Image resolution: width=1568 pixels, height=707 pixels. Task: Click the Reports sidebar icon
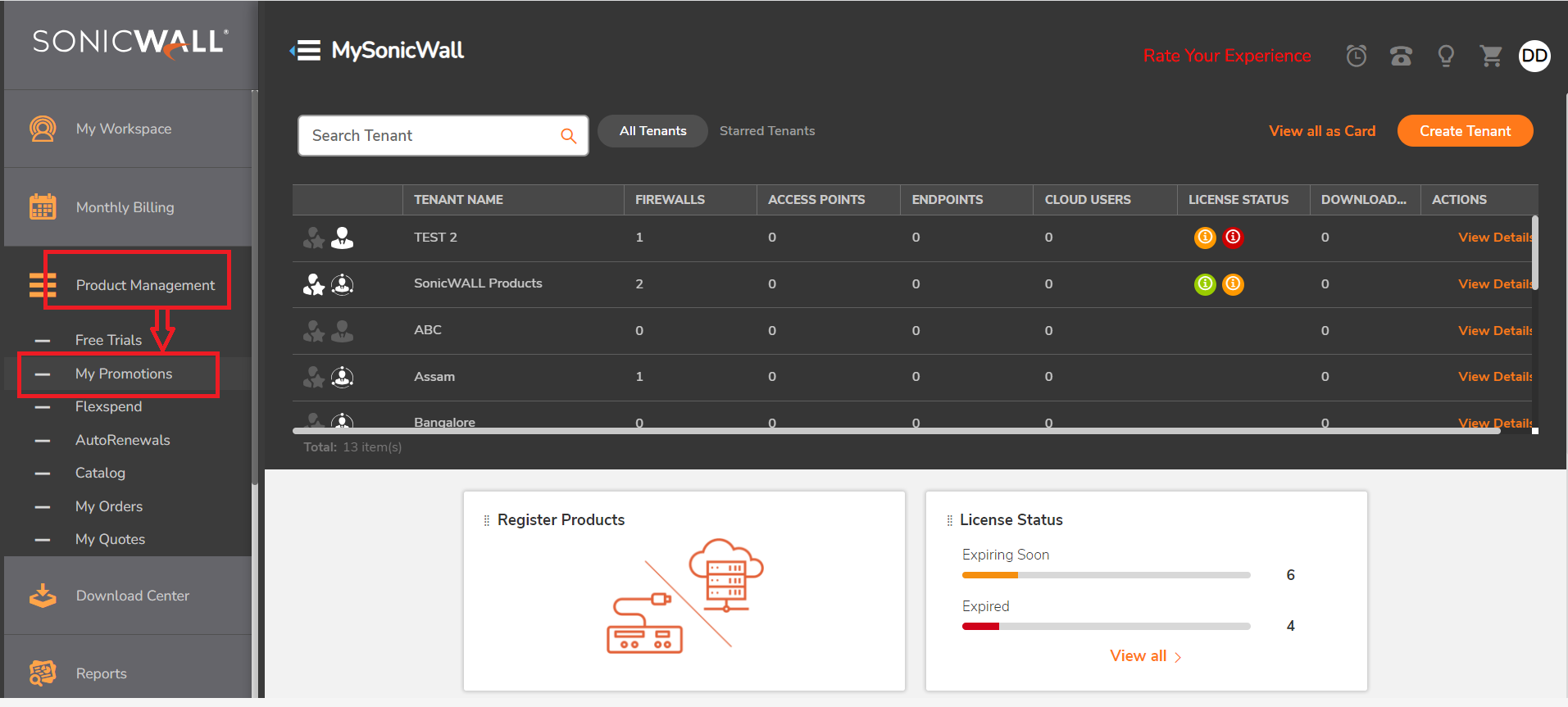click(43, 673)
